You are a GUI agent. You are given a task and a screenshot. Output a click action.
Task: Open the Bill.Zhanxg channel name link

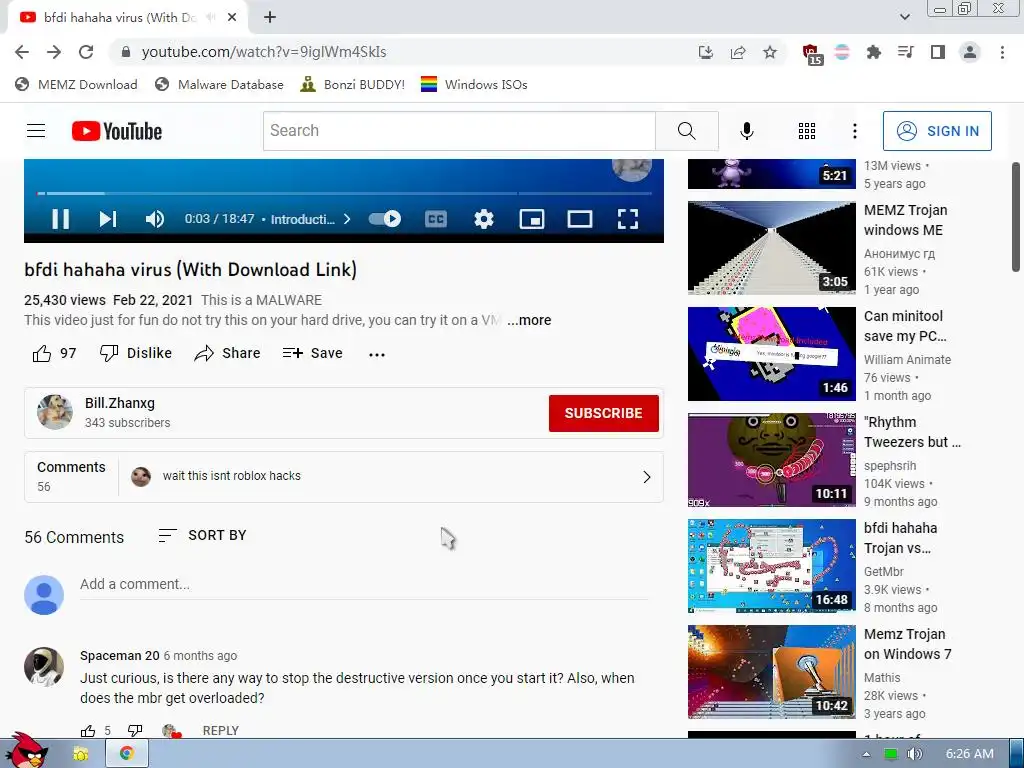tap(120, 403)
